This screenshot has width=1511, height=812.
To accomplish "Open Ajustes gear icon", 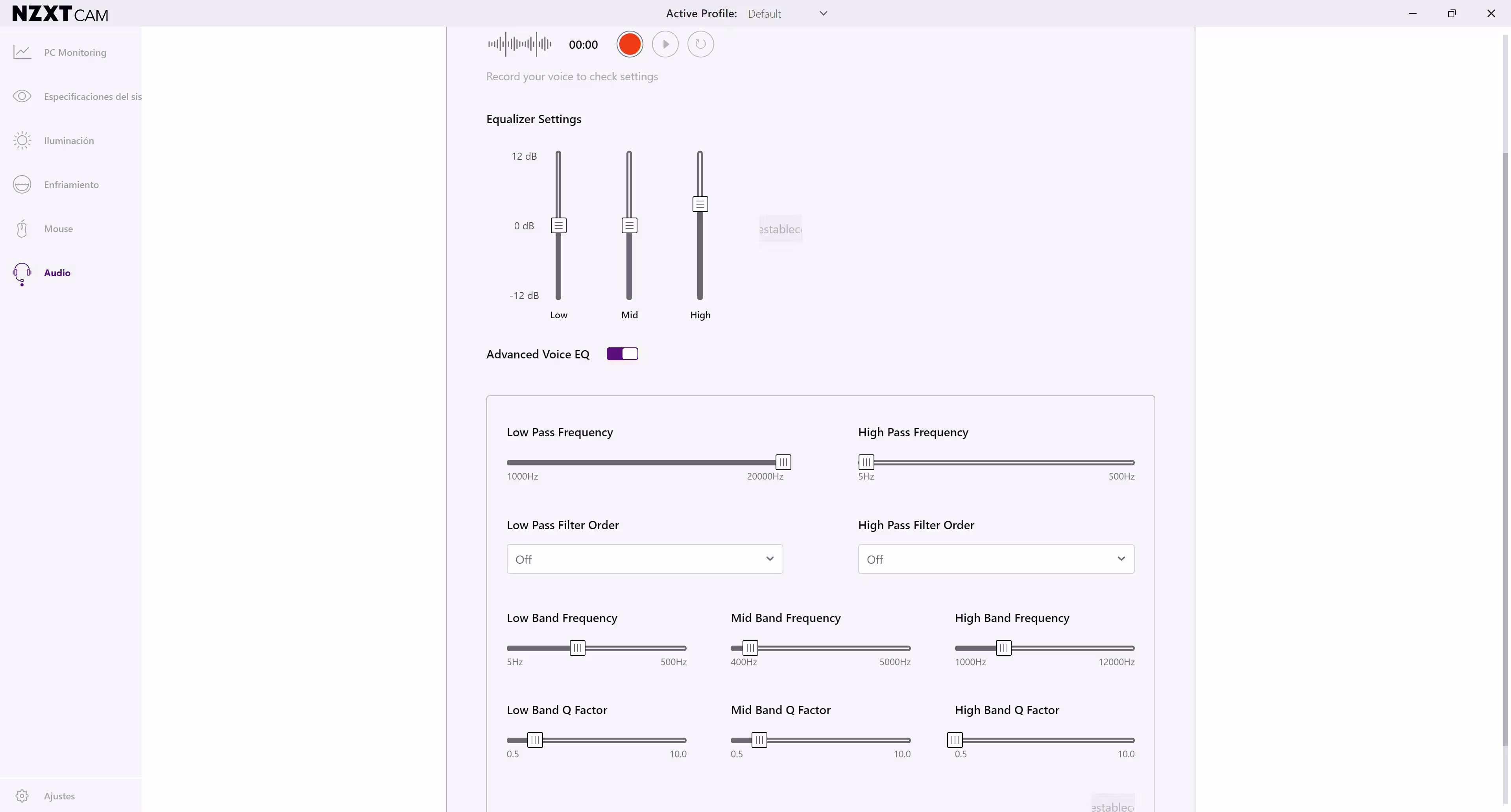I will pyautogui.click(x=22, y=795).
